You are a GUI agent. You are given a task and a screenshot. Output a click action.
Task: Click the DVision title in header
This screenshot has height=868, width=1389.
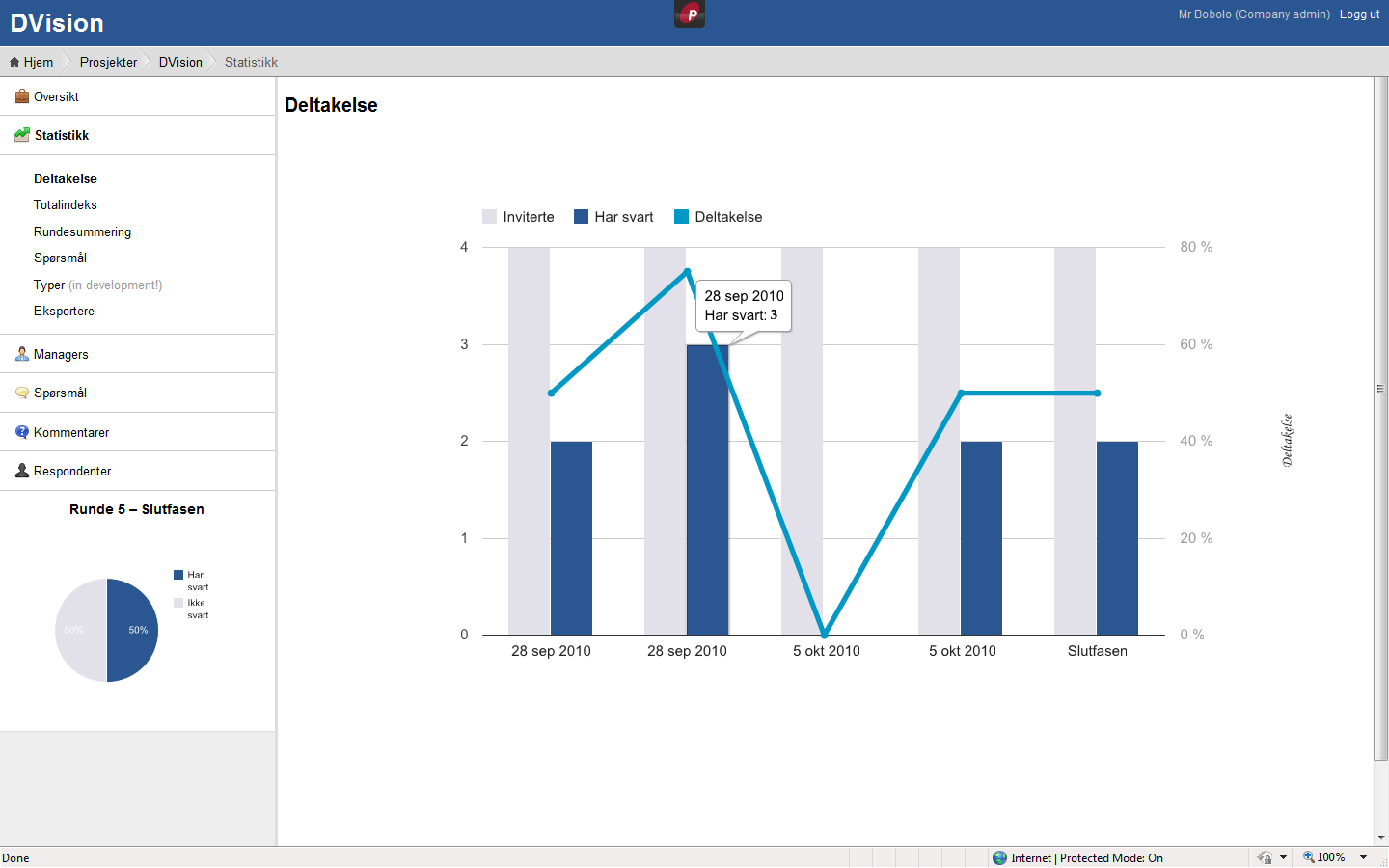click(x=57, y=23)
